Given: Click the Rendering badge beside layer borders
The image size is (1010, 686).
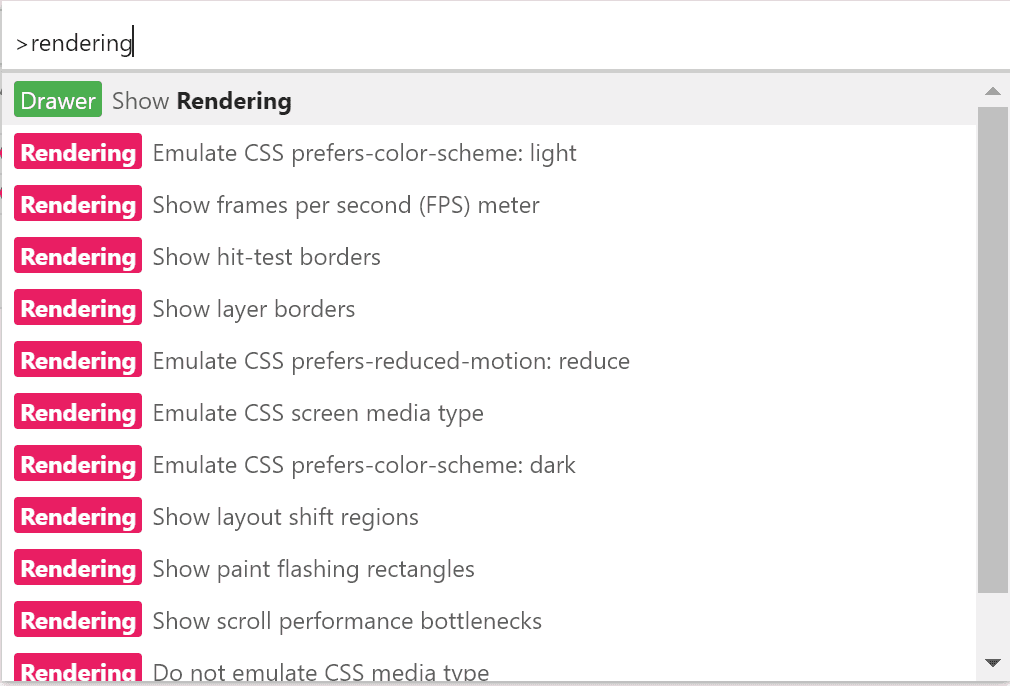Looking at the screenshot, I should [x=78, y=309].
